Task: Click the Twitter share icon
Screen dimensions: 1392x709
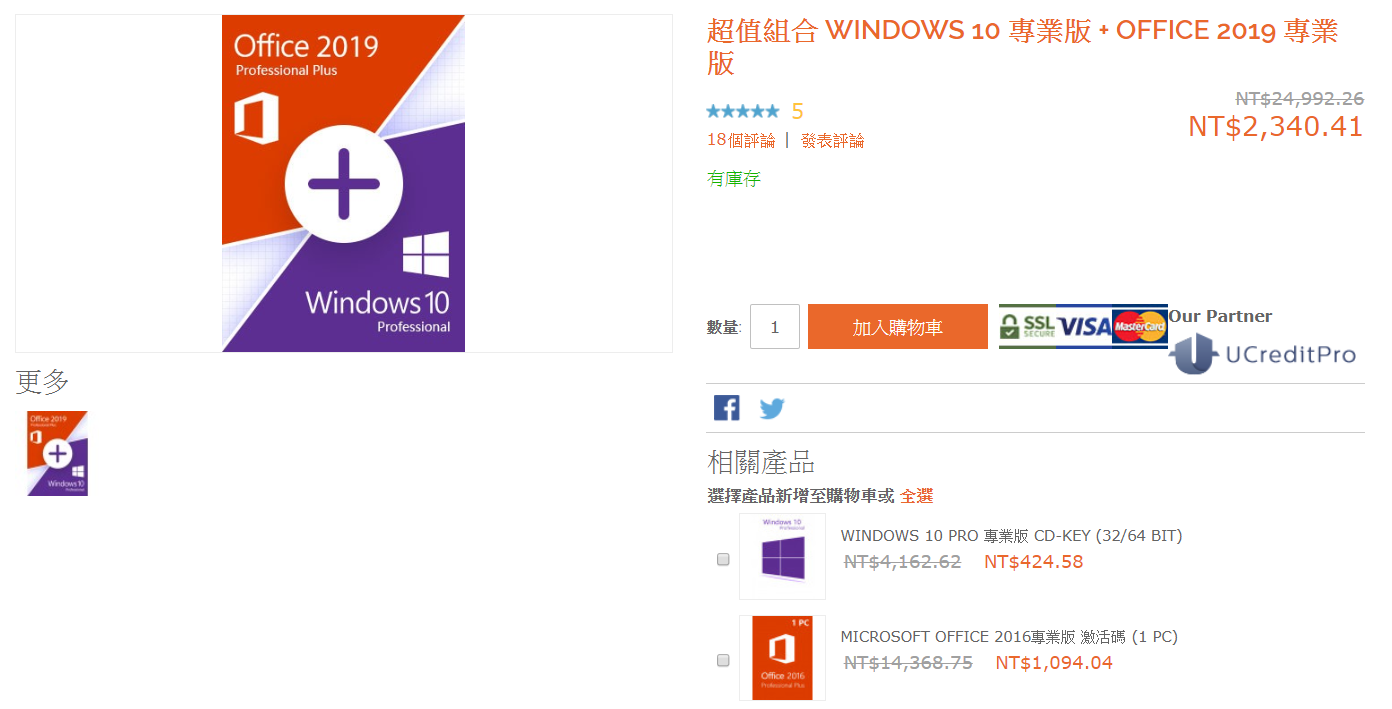Action: tap(772, 408)
